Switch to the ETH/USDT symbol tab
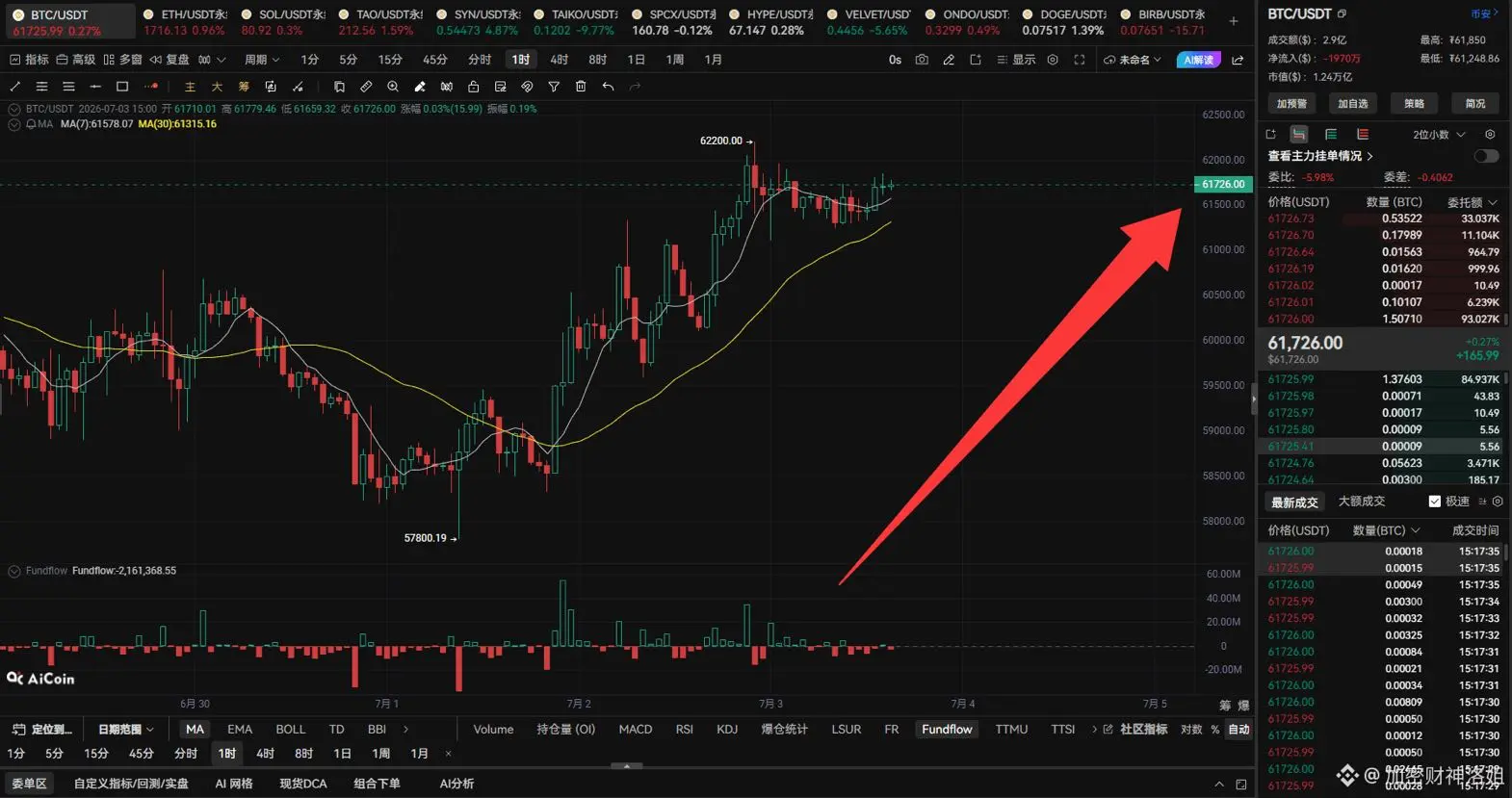This screenshot has width=1512, height=798. 185,21
